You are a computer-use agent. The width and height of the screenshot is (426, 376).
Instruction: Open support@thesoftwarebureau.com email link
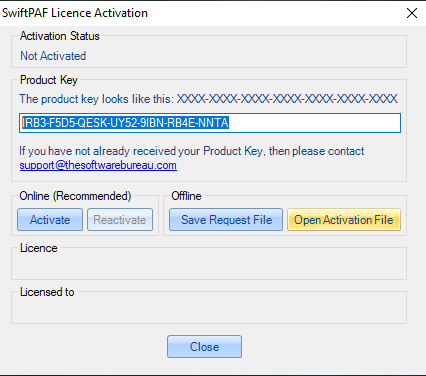coord(98,165)
